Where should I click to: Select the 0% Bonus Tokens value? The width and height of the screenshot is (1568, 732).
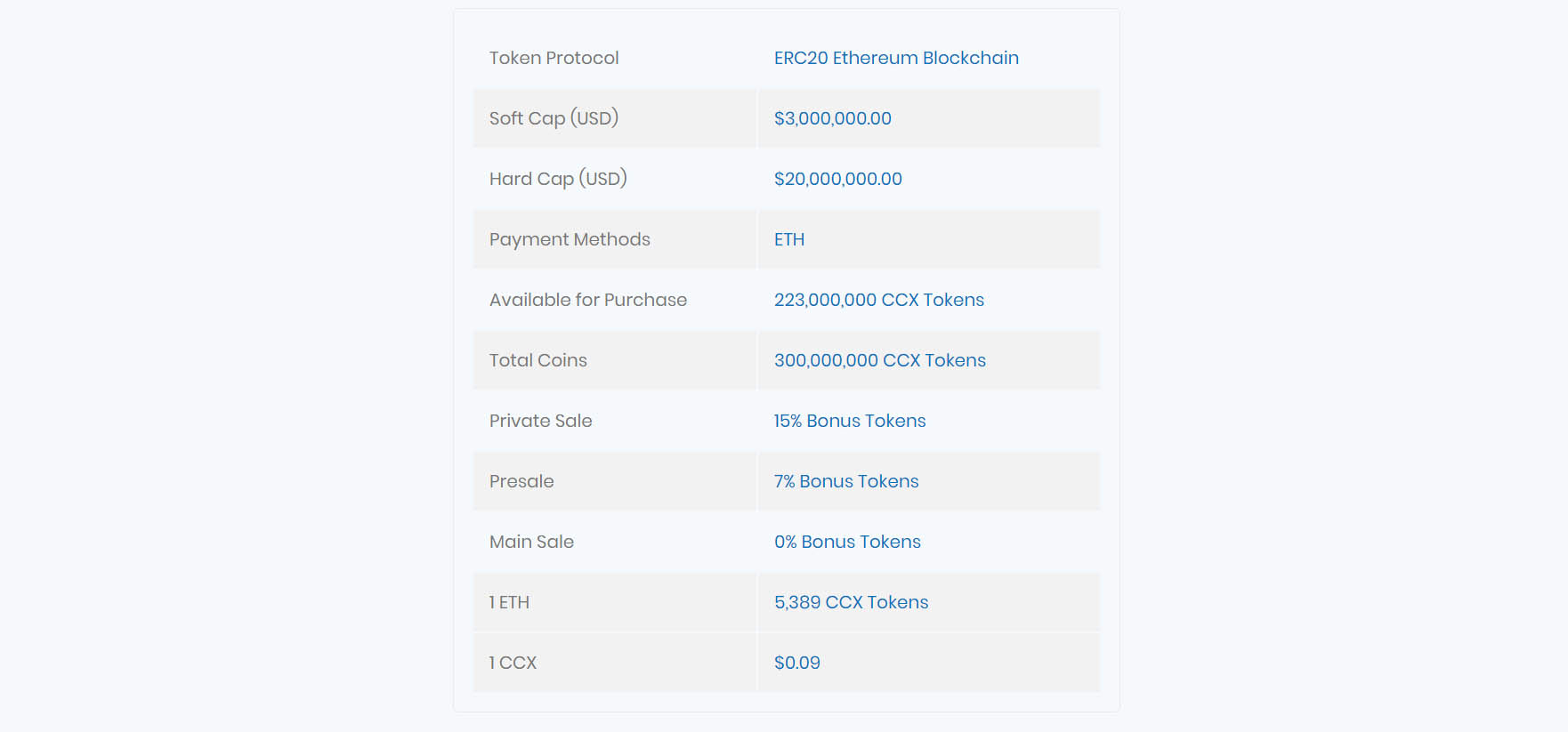(x=847, y=542)
